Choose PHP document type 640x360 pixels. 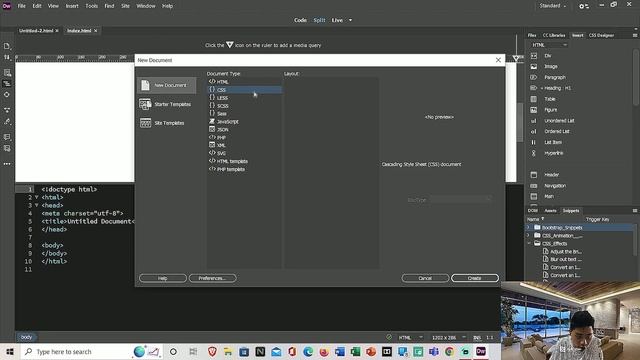pos(244,138)
